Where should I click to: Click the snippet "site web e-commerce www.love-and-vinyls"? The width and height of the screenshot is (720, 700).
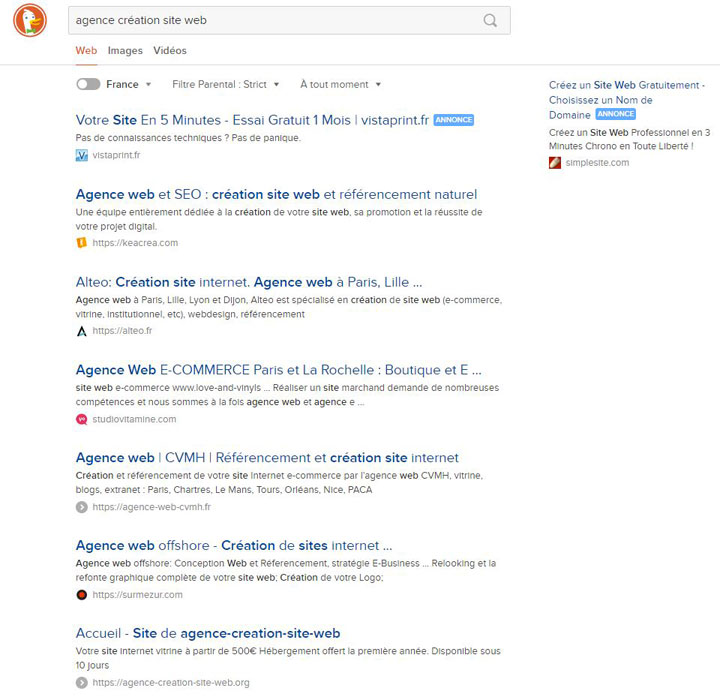coord(287,395)
